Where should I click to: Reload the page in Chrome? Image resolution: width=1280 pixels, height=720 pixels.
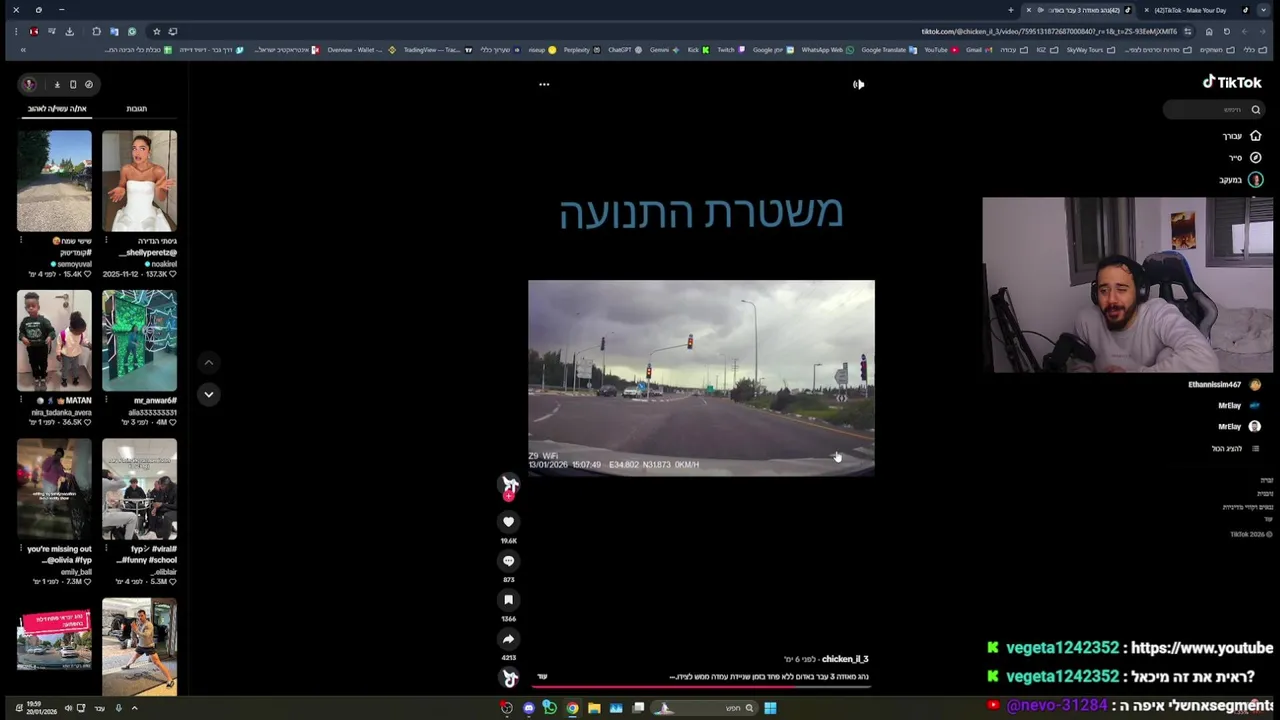pos(1227,31)
